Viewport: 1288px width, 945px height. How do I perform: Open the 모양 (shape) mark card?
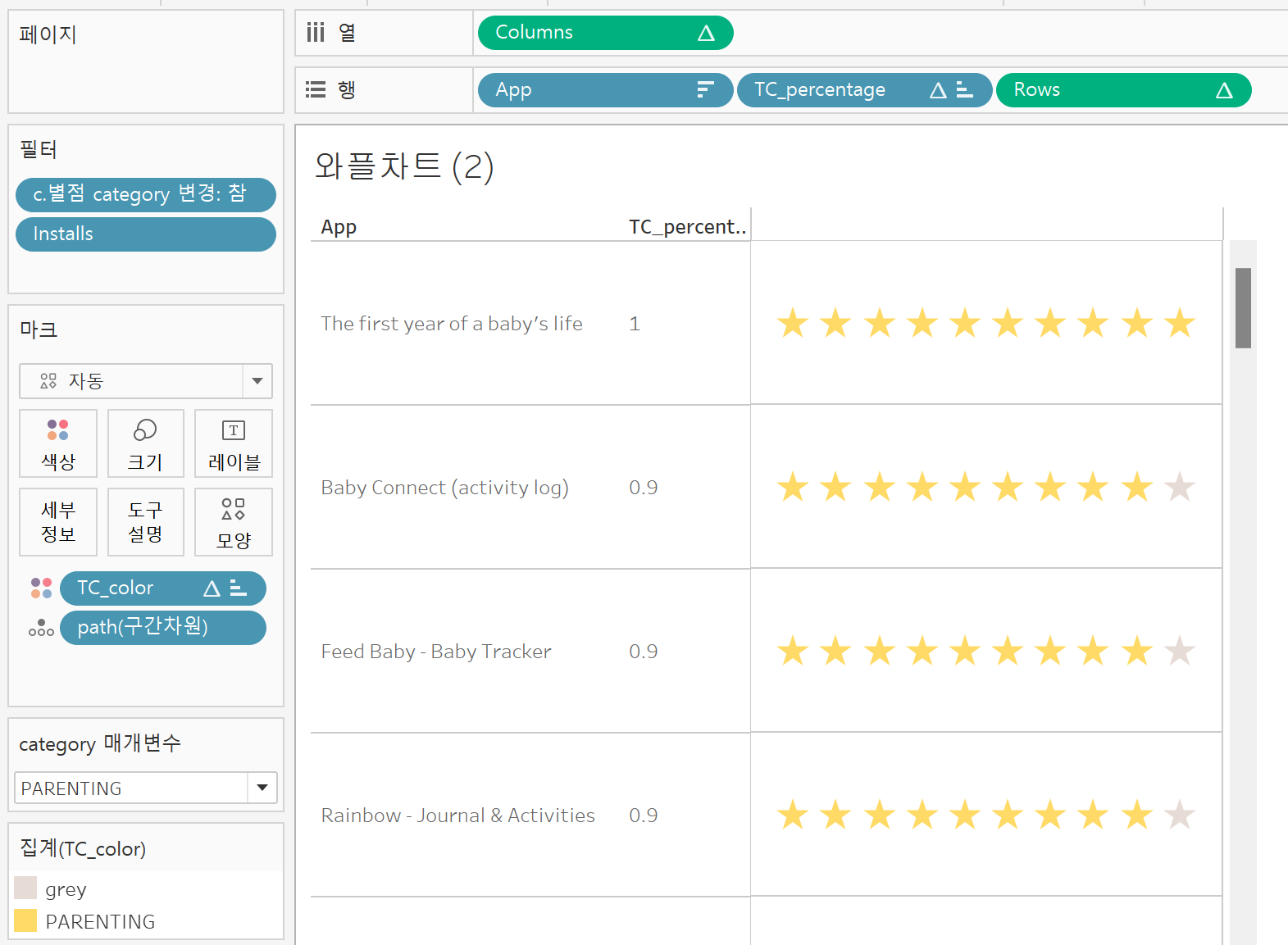pos(234,522)
